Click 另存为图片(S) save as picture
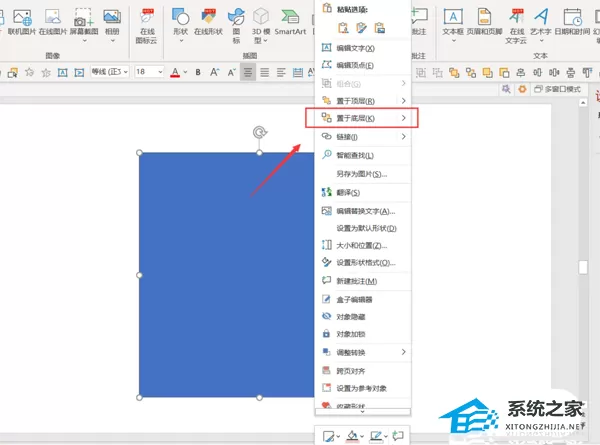 tap(362, 174)
